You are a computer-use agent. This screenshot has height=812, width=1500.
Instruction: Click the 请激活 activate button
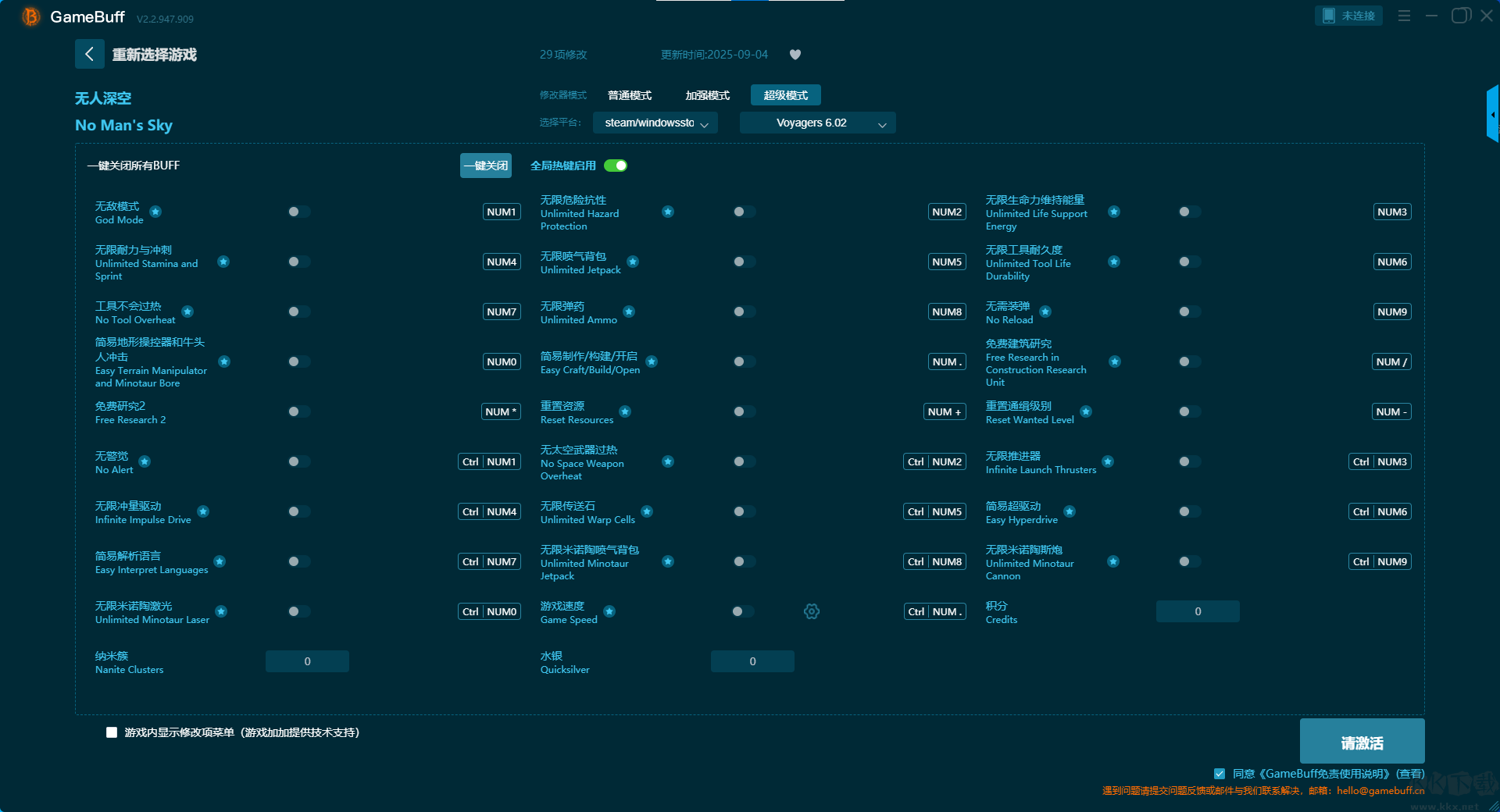click(x=1362, y=742)
